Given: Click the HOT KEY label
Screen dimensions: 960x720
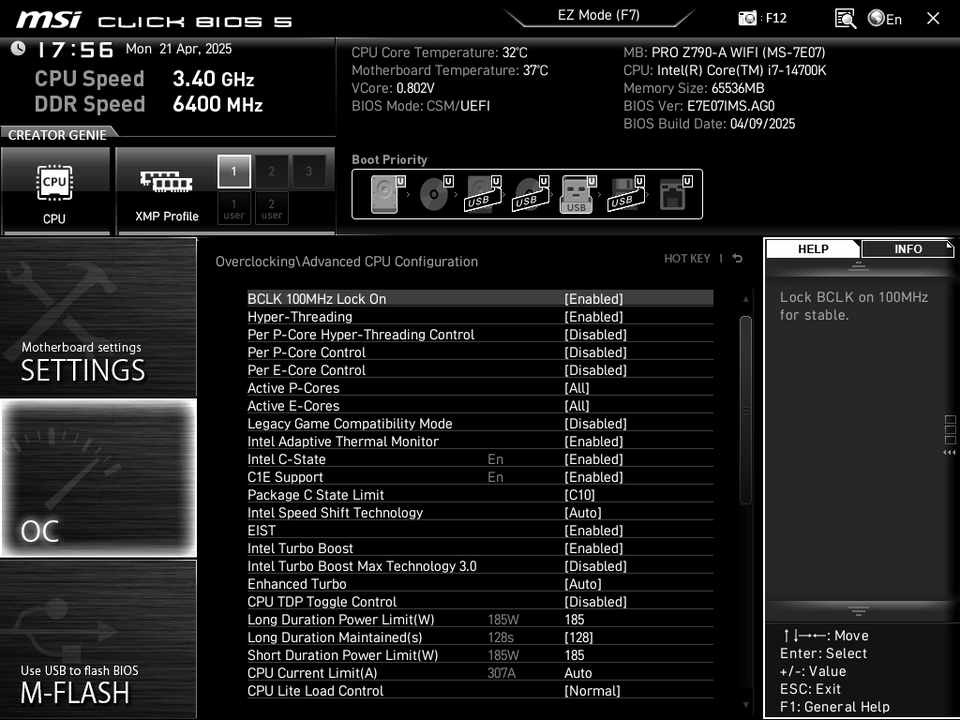Looking at the screenshot, I should pyautogui.click(x=687, y=258).
